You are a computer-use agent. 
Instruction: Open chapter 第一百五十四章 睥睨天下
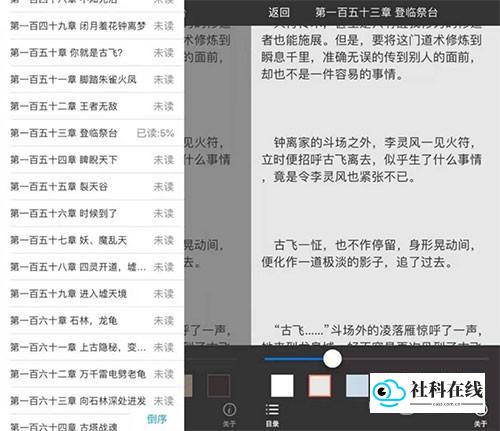(92, 160)
